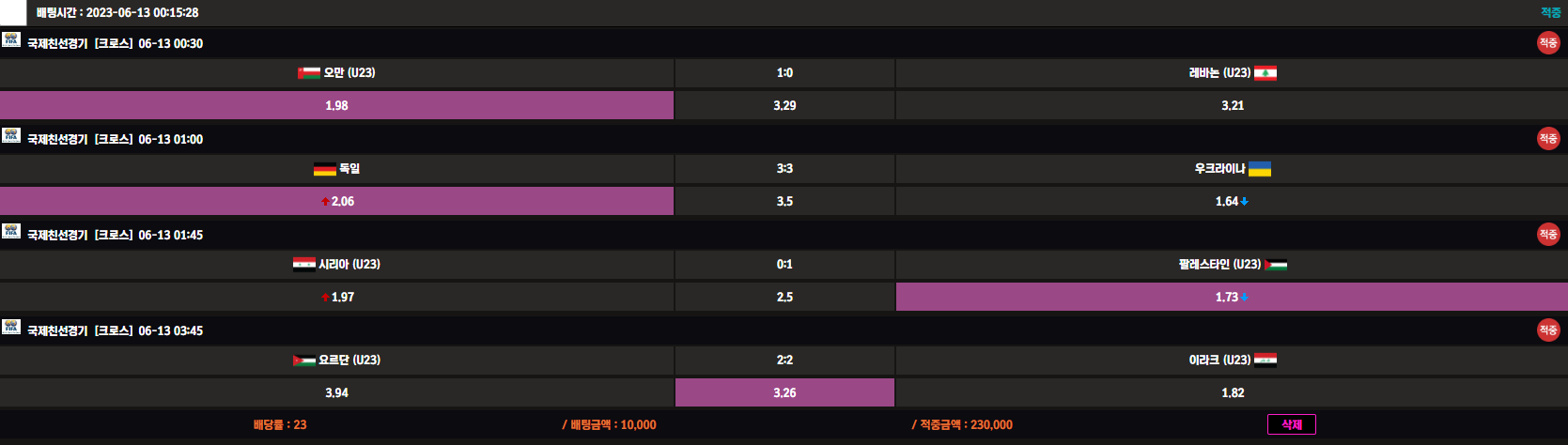Select the highlighted 3.26 draw odds
This screenshot has height=445, width=1568.
784,392
